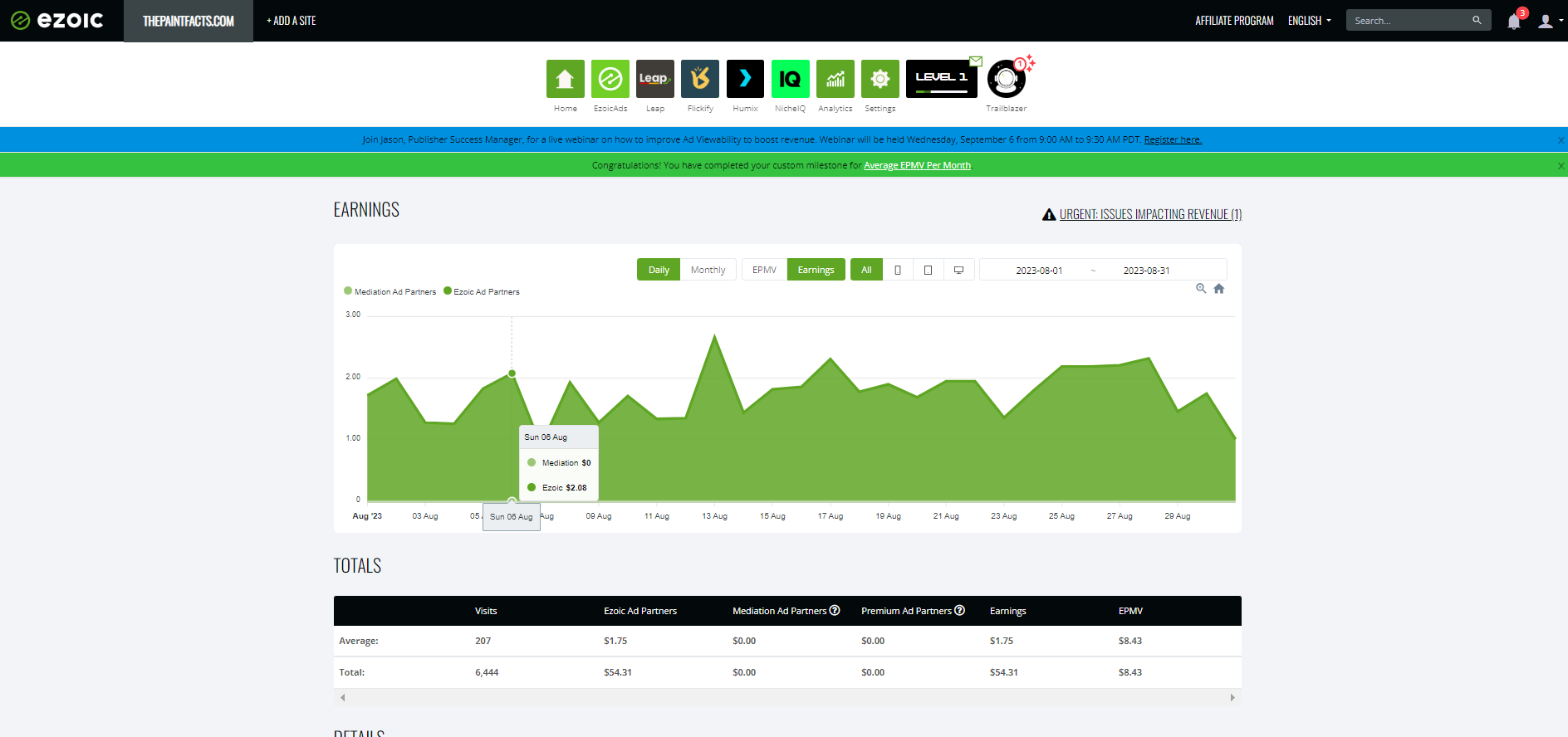Image resolution: width=1568 pixels, height=737 pixels.
Task: Filter chart by tablet device
Action: point(929,270)
